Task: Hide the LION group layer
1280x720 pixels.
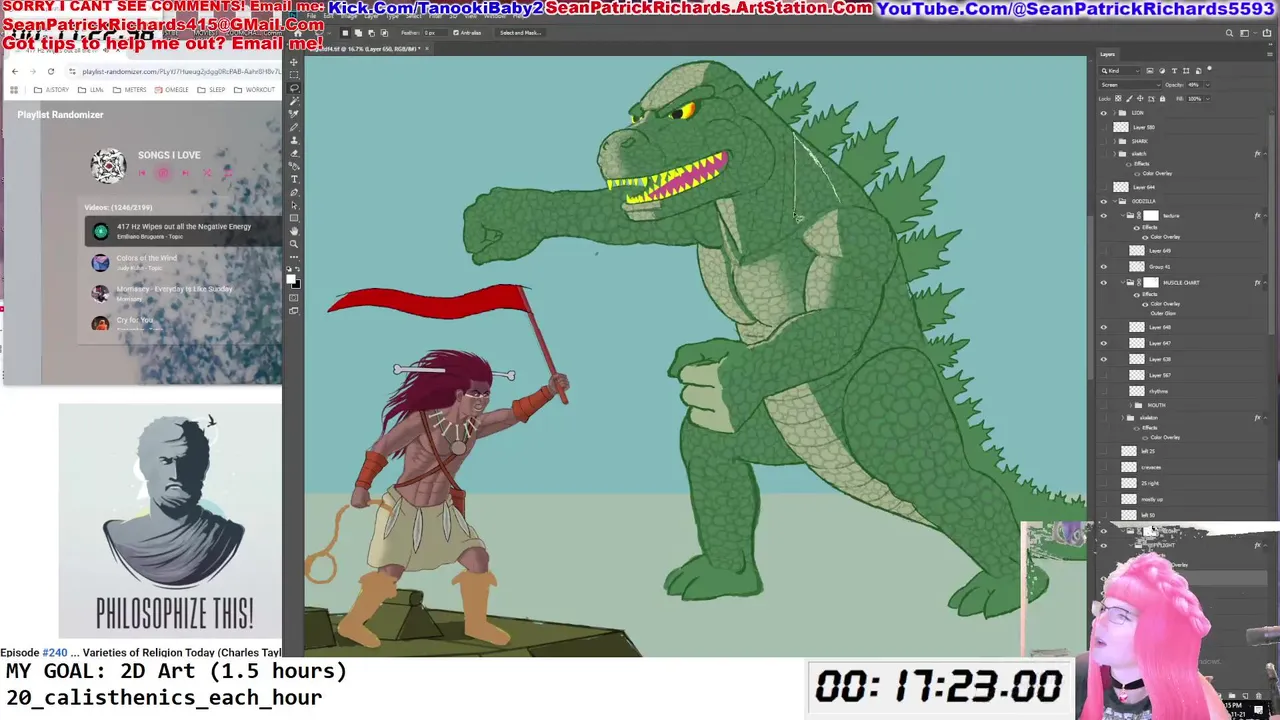Action: 1104,113
